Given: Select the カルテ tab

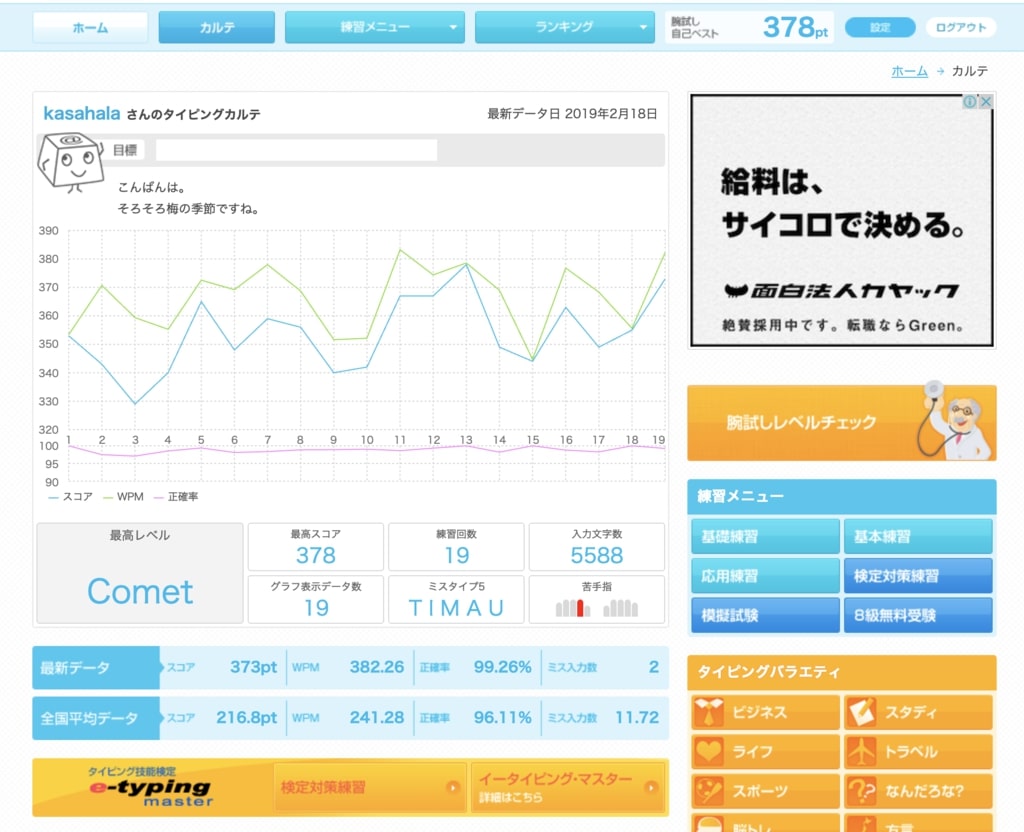Looking at the screenshot, I should click(x=216, y=28).
